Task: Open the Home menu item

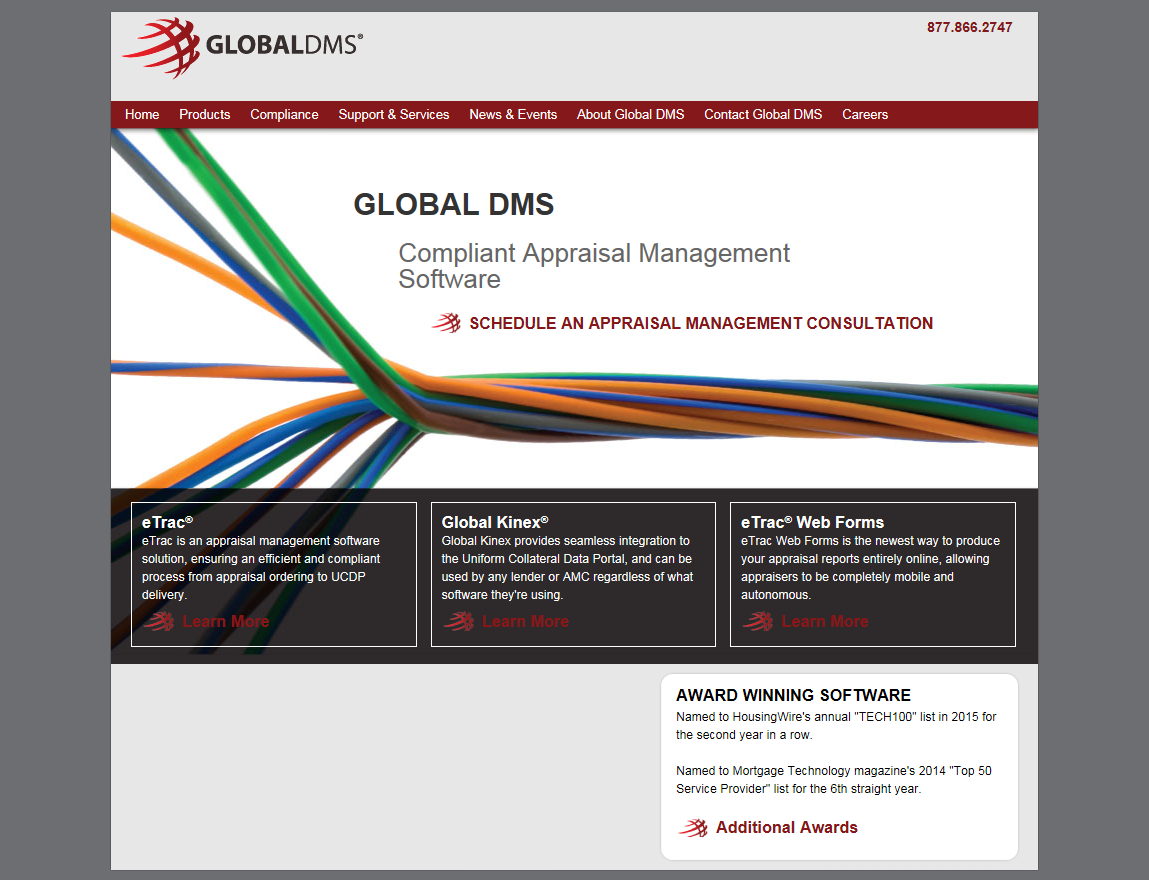Action: (142, 115)
